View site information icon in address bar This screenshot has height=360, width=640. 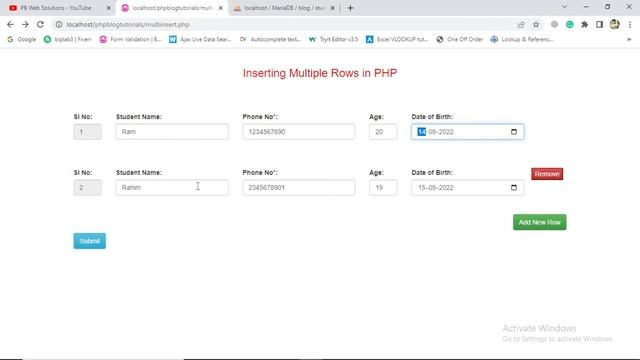(59, 24)
